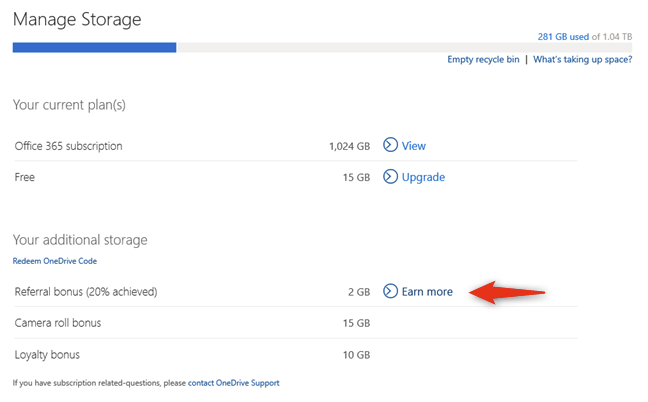
Task: Select the Free plan's 15 GB value
Action: point(356,178)
